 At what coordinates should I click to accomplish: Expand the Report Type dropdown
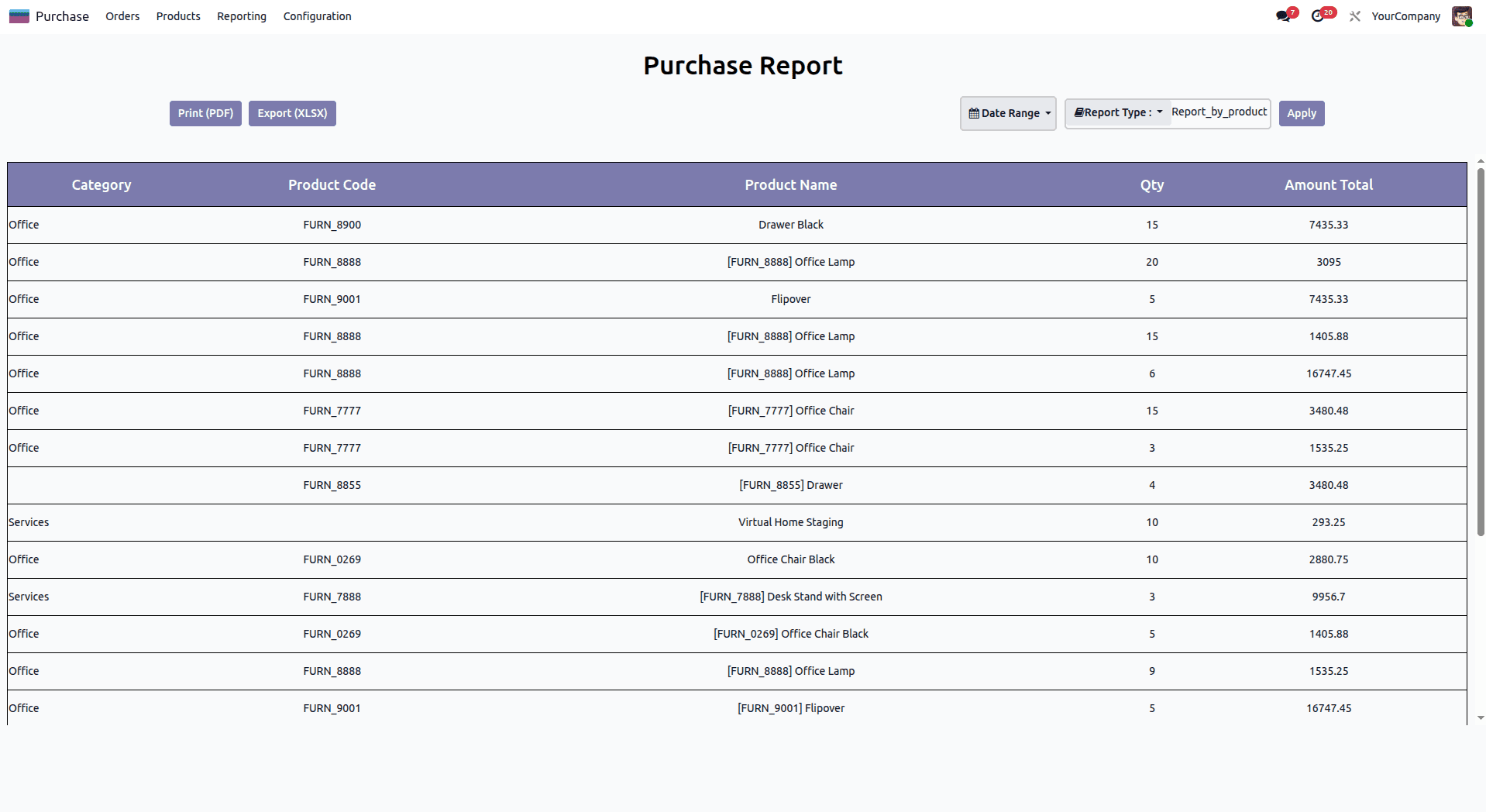click(x=1161, y=112)
